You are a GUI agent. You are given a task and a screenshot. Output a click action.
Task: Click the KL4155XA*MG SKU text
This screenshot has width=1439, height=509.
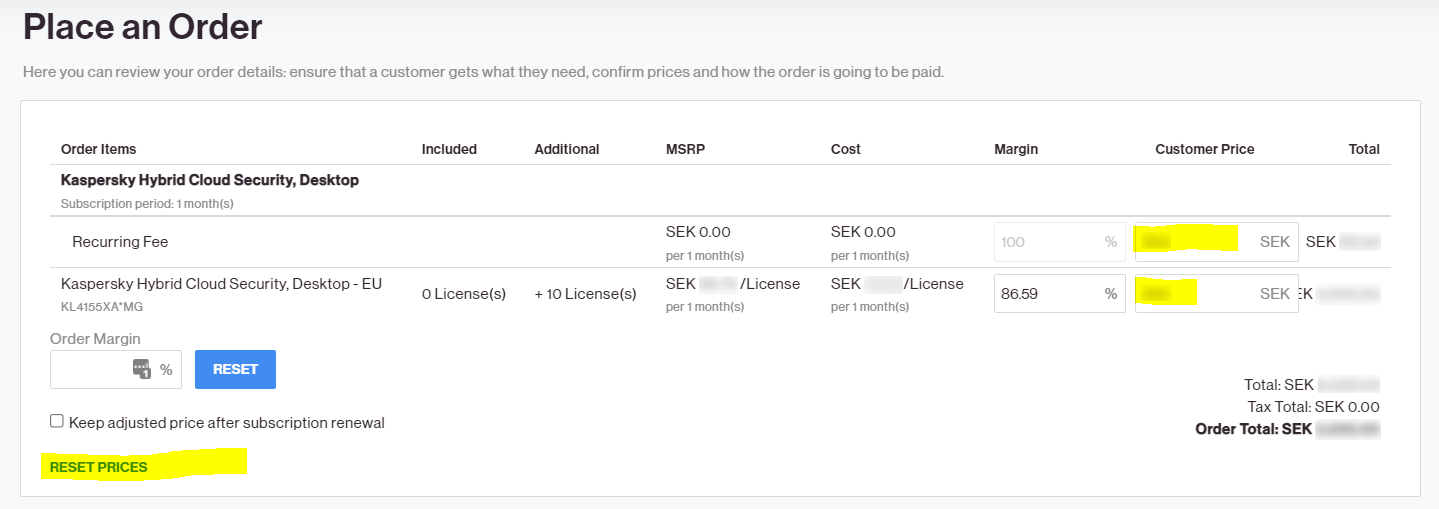[100, 307]
